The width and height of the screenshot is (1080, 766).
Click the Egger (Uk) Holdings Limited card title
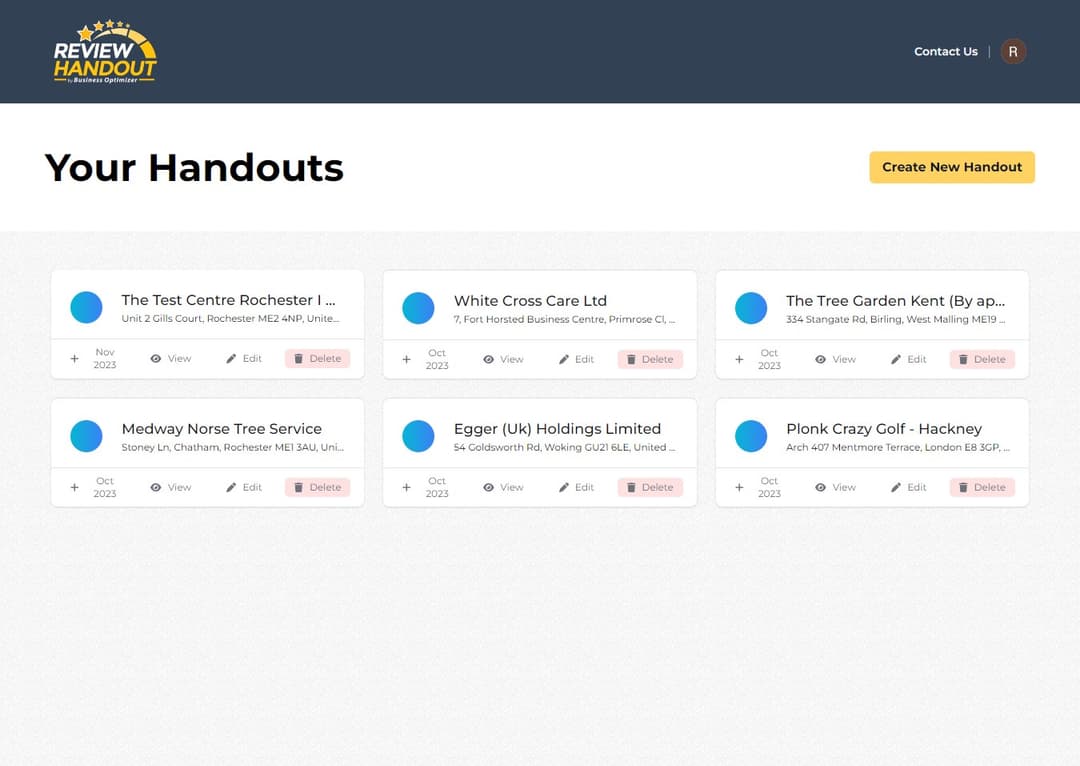[x=557, y=428]
